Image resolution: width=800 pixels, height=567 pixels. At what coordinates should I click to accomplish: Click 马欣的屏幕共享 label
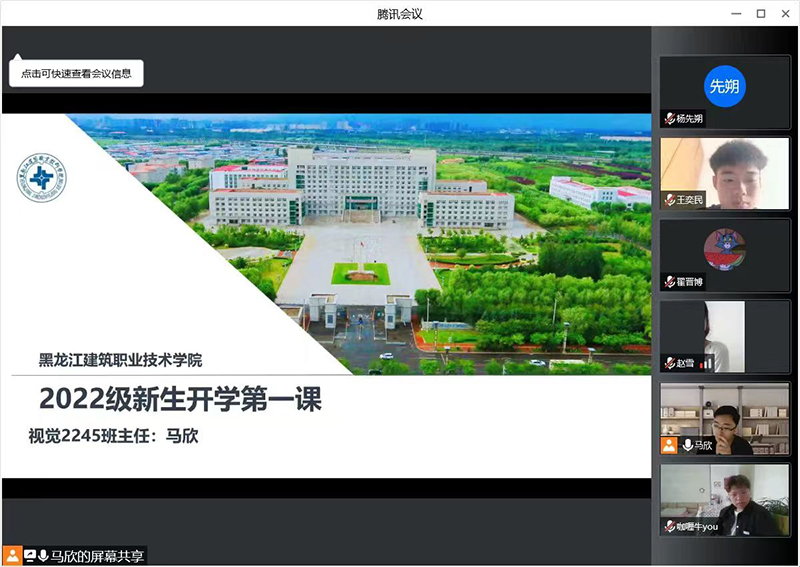[x=97, y=556]
